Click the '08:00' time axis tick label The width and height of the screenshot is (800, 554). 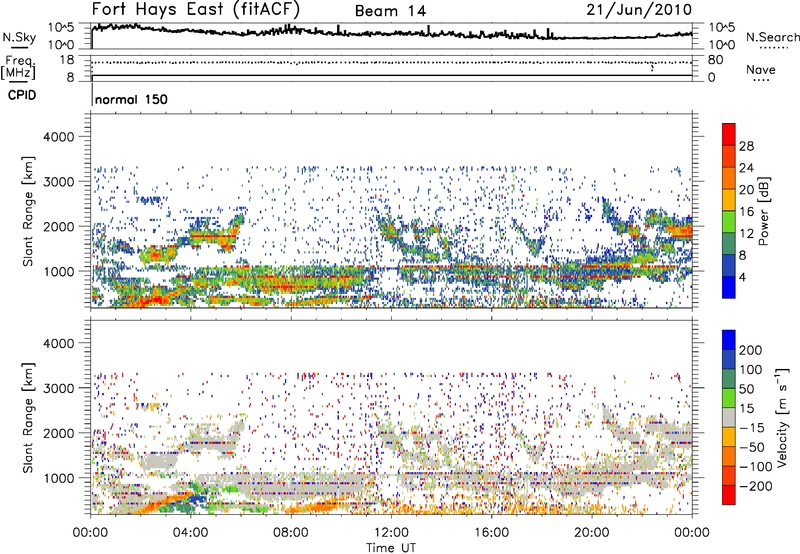tap(290, 533)
